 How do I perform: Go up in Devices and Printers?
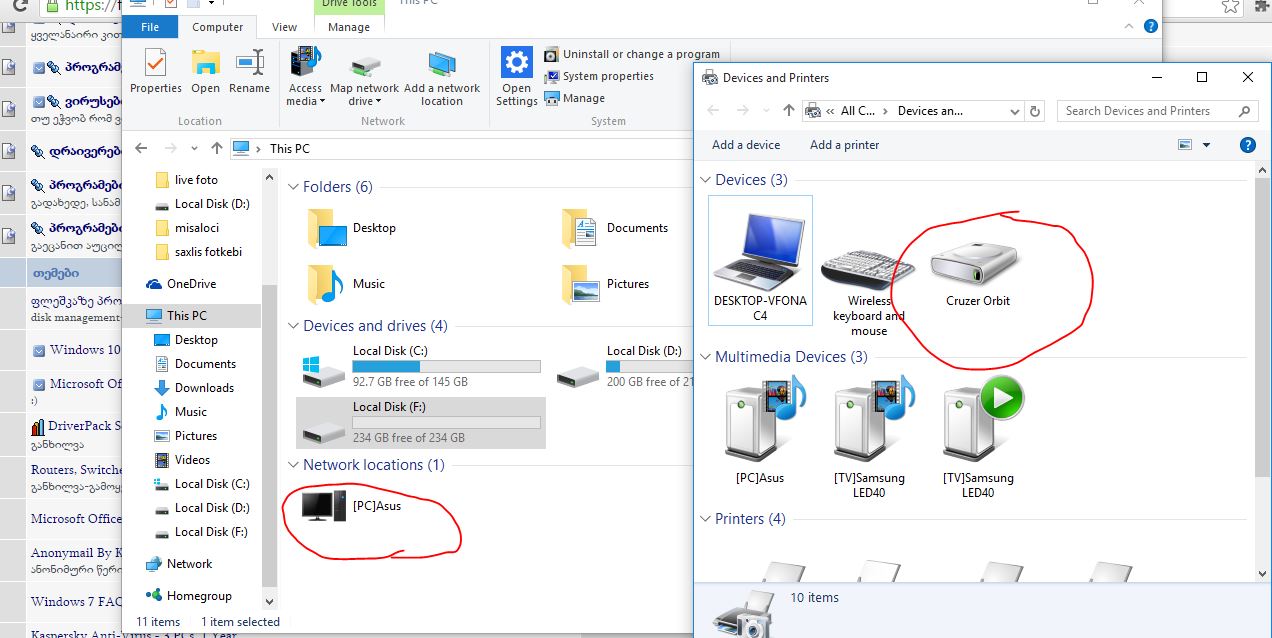789,111
